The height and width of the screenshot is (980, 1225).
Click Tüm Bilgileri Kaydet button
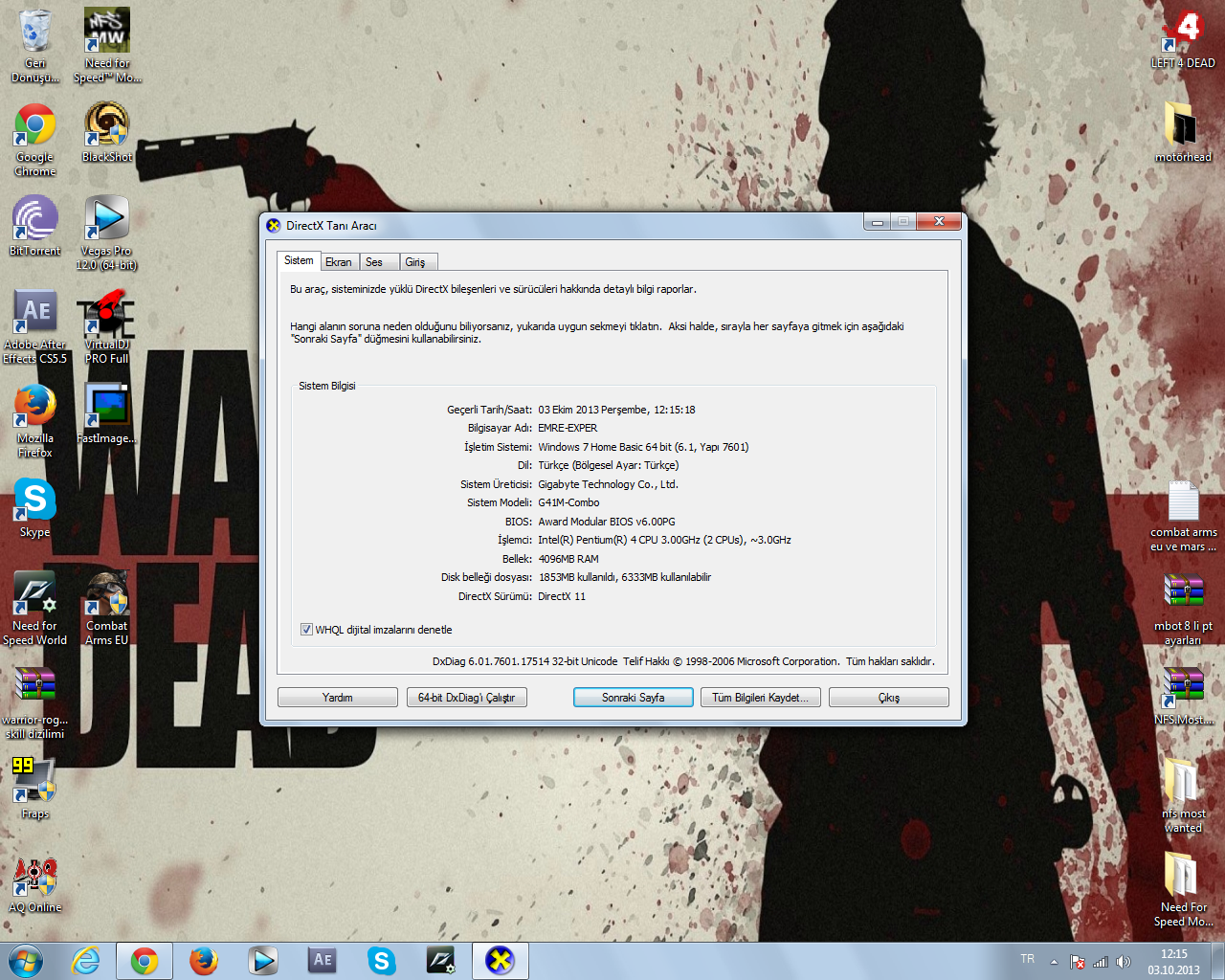click(x=761, y=698)
